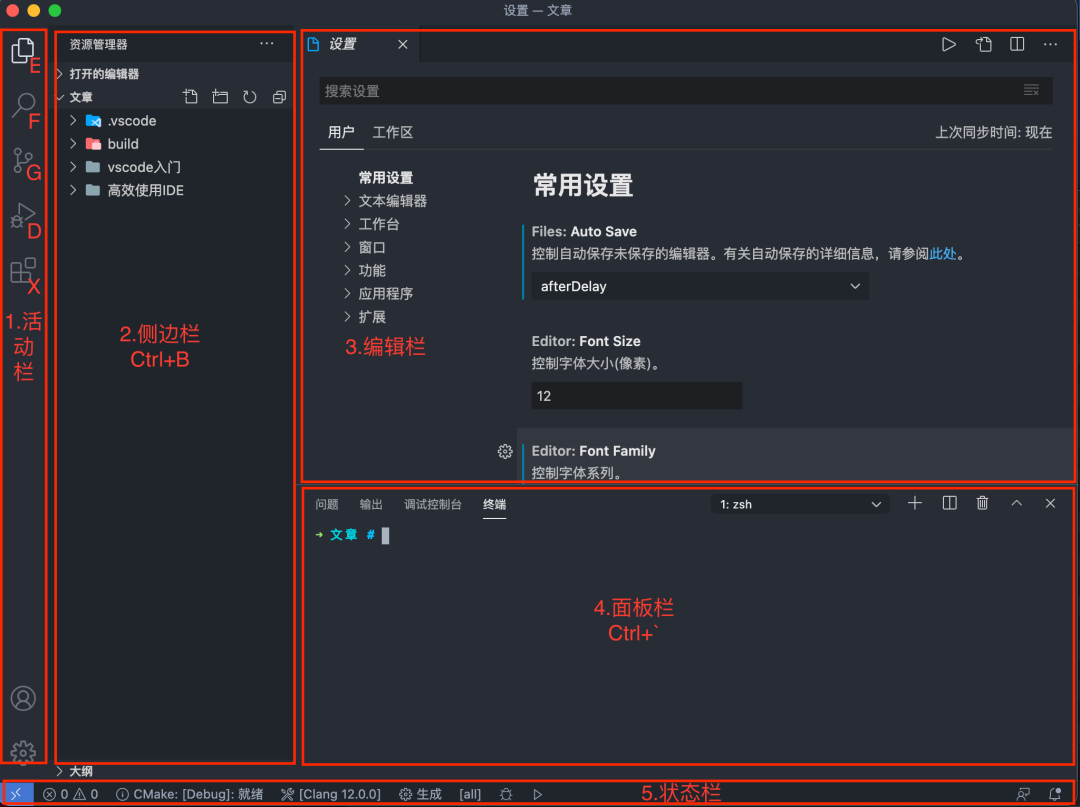Open the Run and Debug view
The image size is (1080, 807).
point(23,216)
